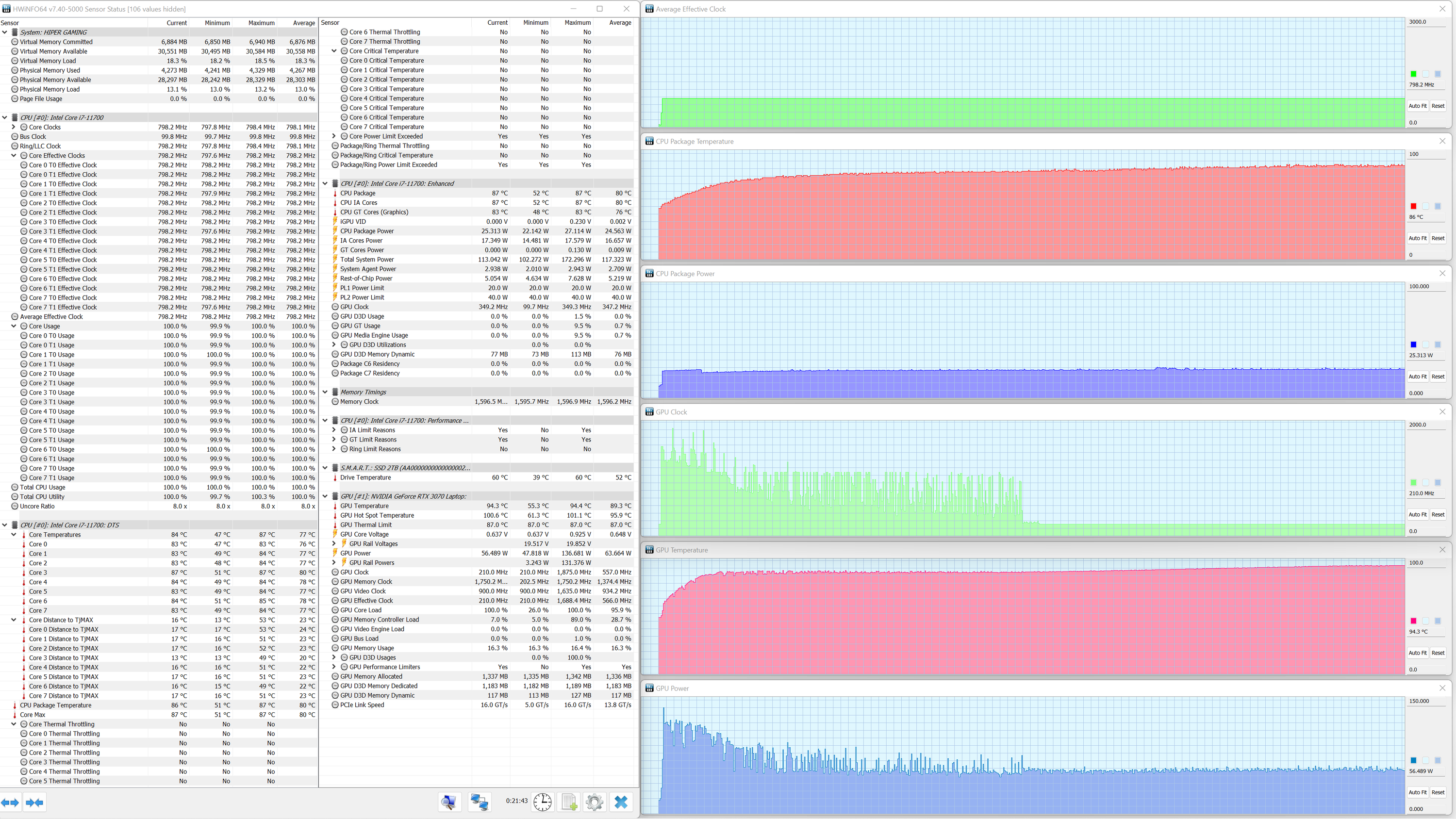Click the expand columns arrows icon
This screenshot has width=1456, height=819.
10,802
